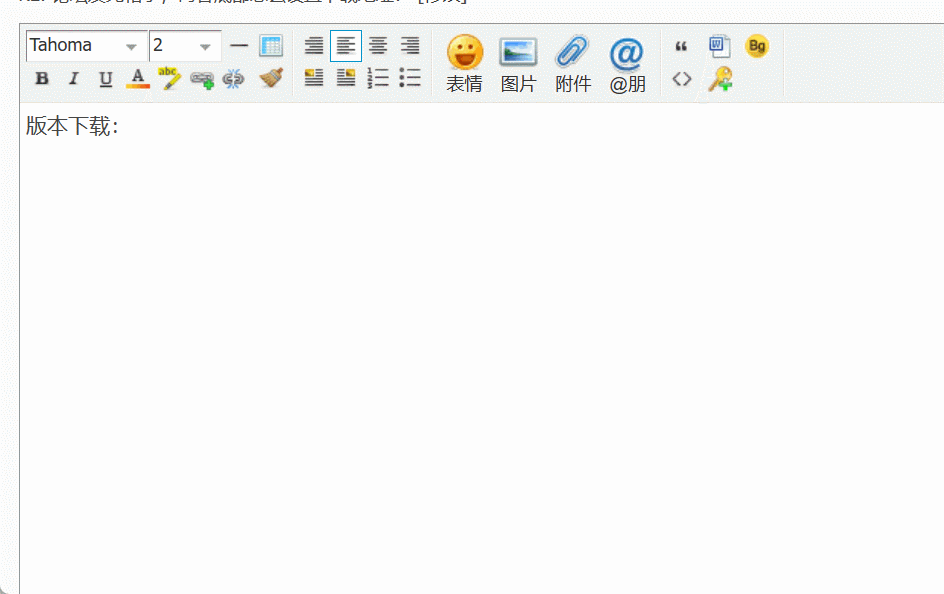Insert a horizontal rule line
Image resolution: width=944 pixels, height=594 pixels.
(x=239, y=46)
